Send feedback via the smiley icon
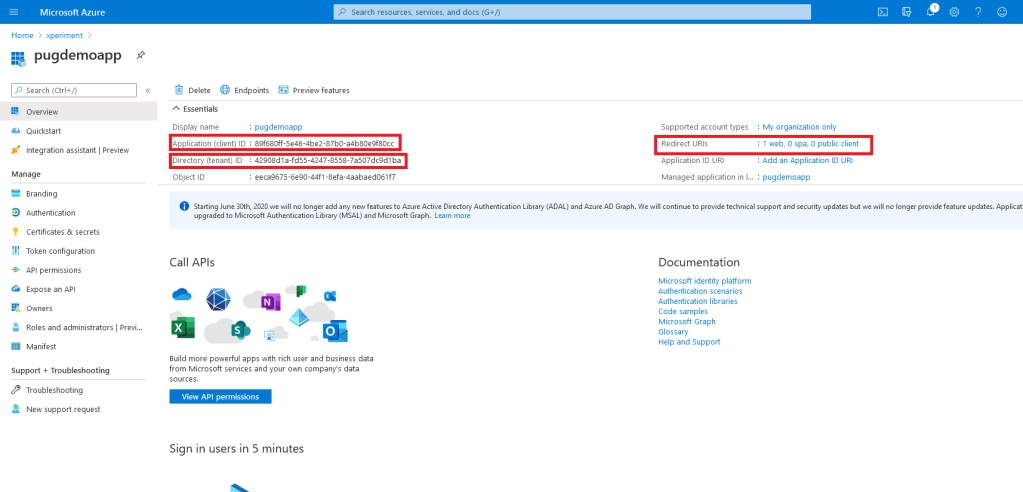This screenshot has width=1023, height=492. pos(1003,12)
